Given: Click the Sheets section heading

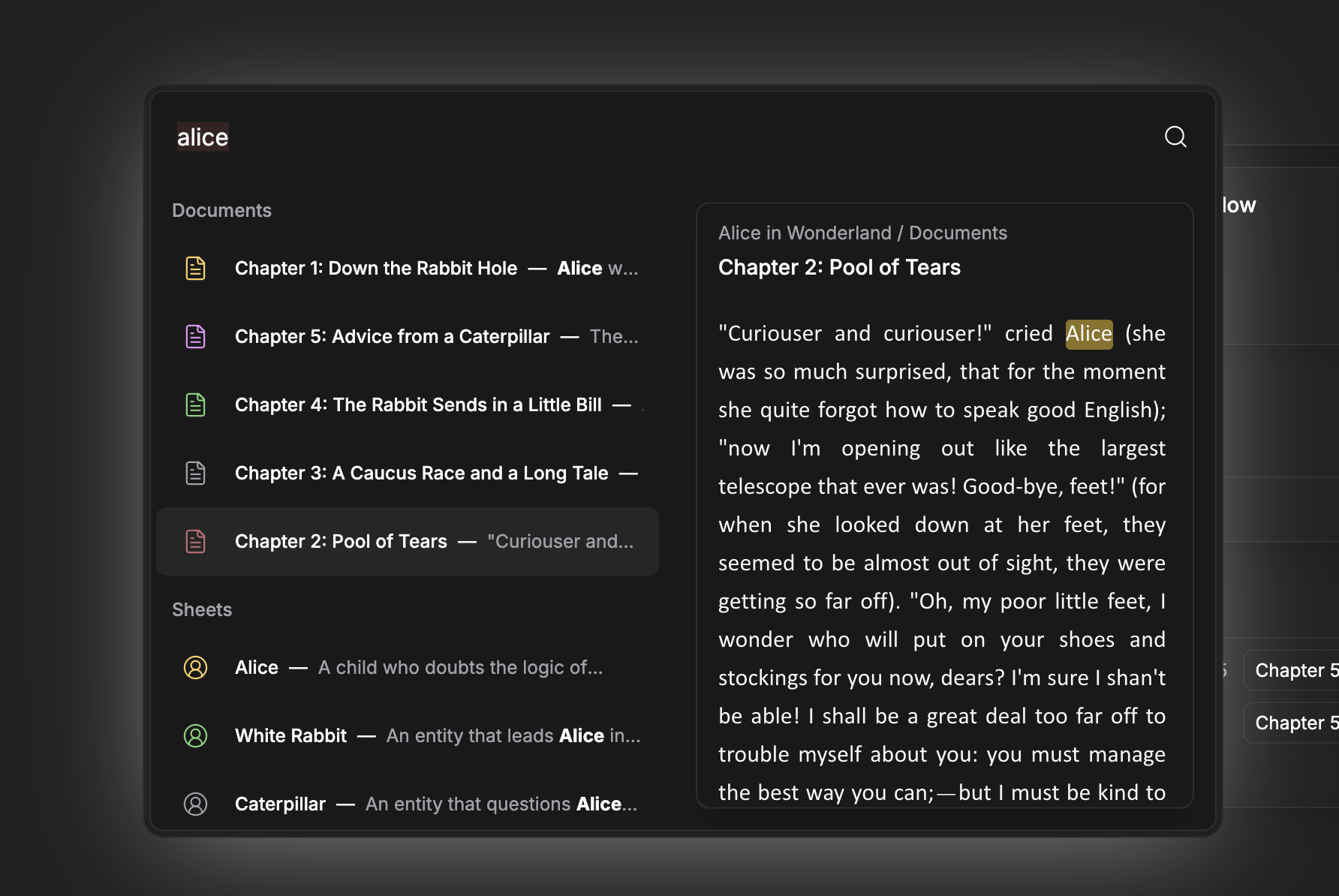Looking at the screenshot, I should (x=202, y=609).
